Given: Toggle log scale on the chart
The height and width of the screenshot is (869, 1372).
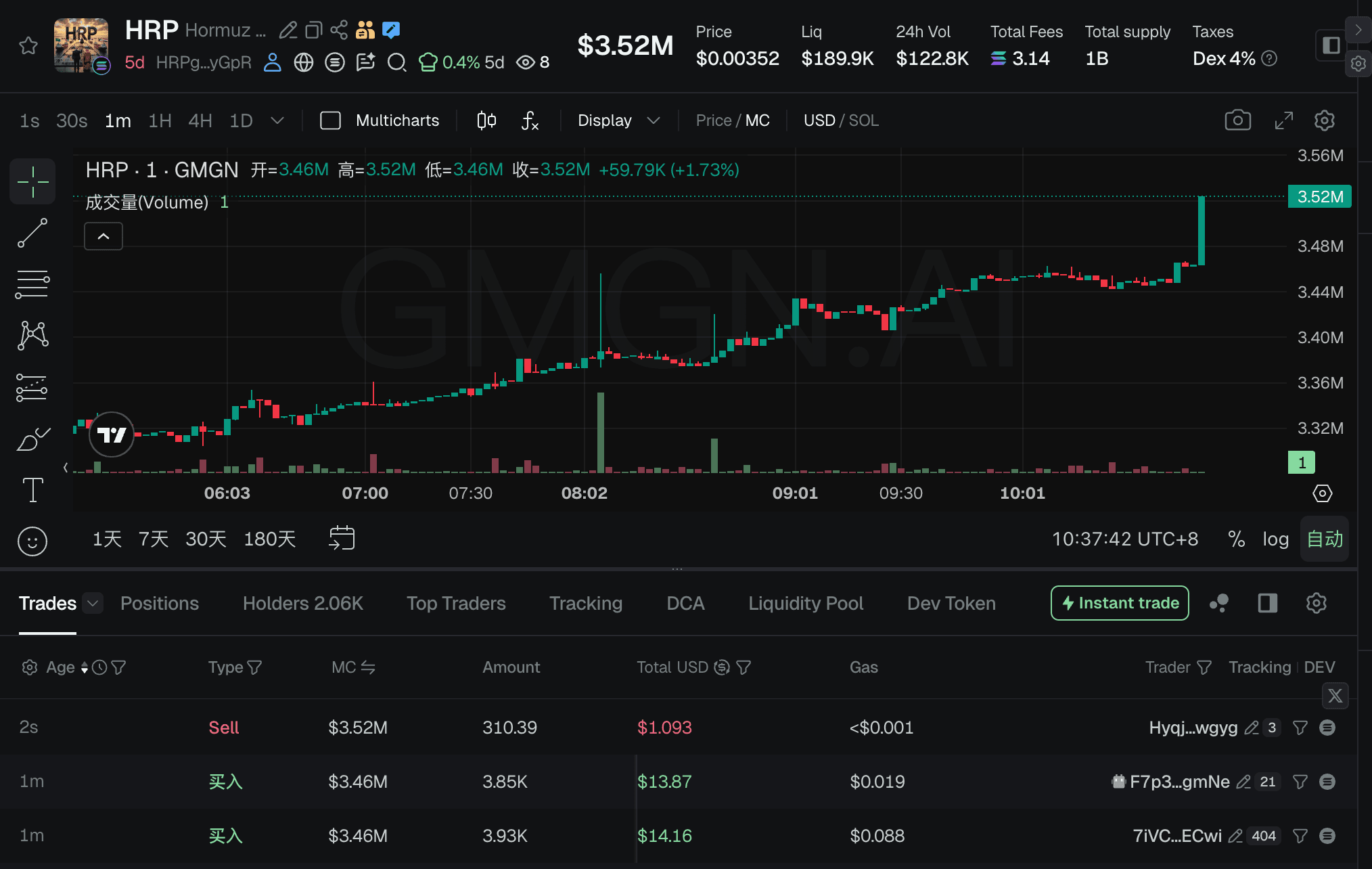Looking at the screenshot, I should coord(1275,539).
